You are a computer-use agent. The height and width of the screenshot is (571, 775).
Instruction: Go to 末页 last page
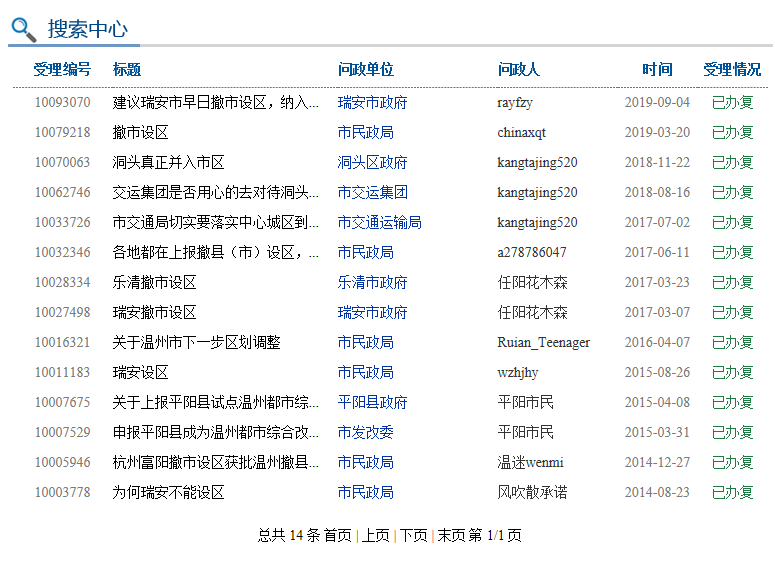[x=451, y=535]
